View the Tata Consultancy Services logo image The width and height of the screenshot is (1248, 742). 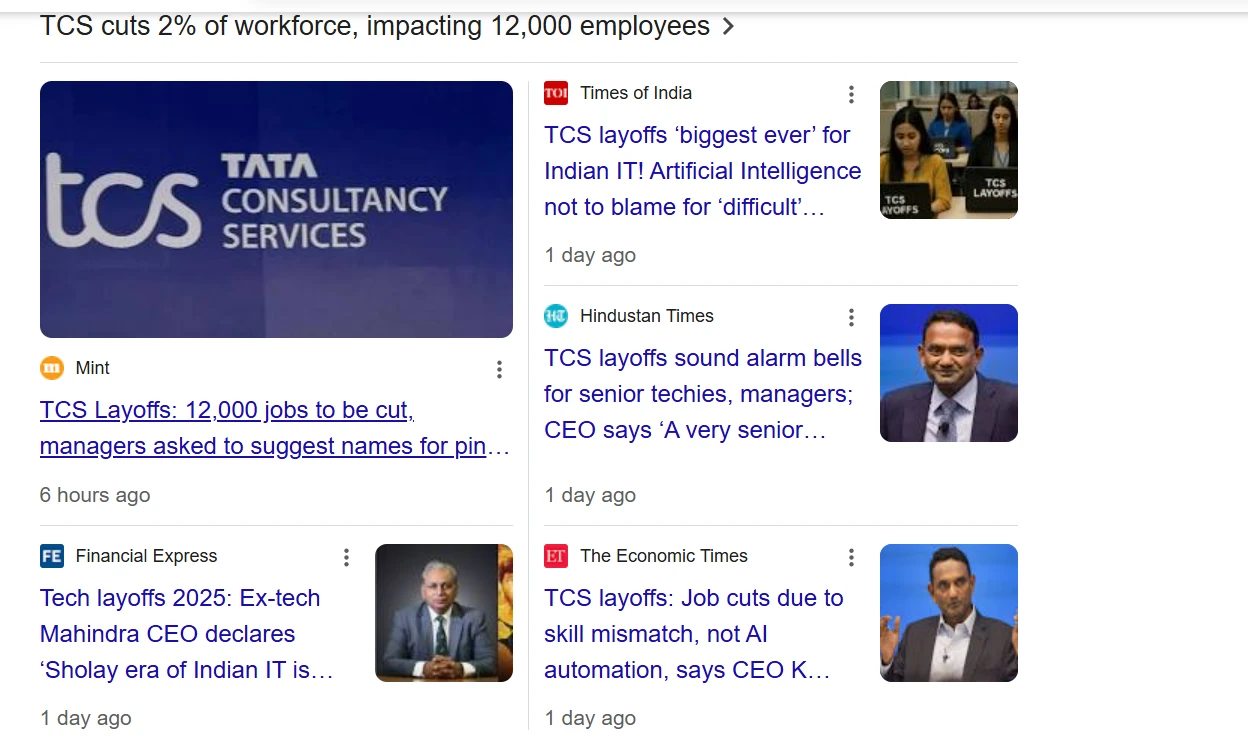click(276, 209)
